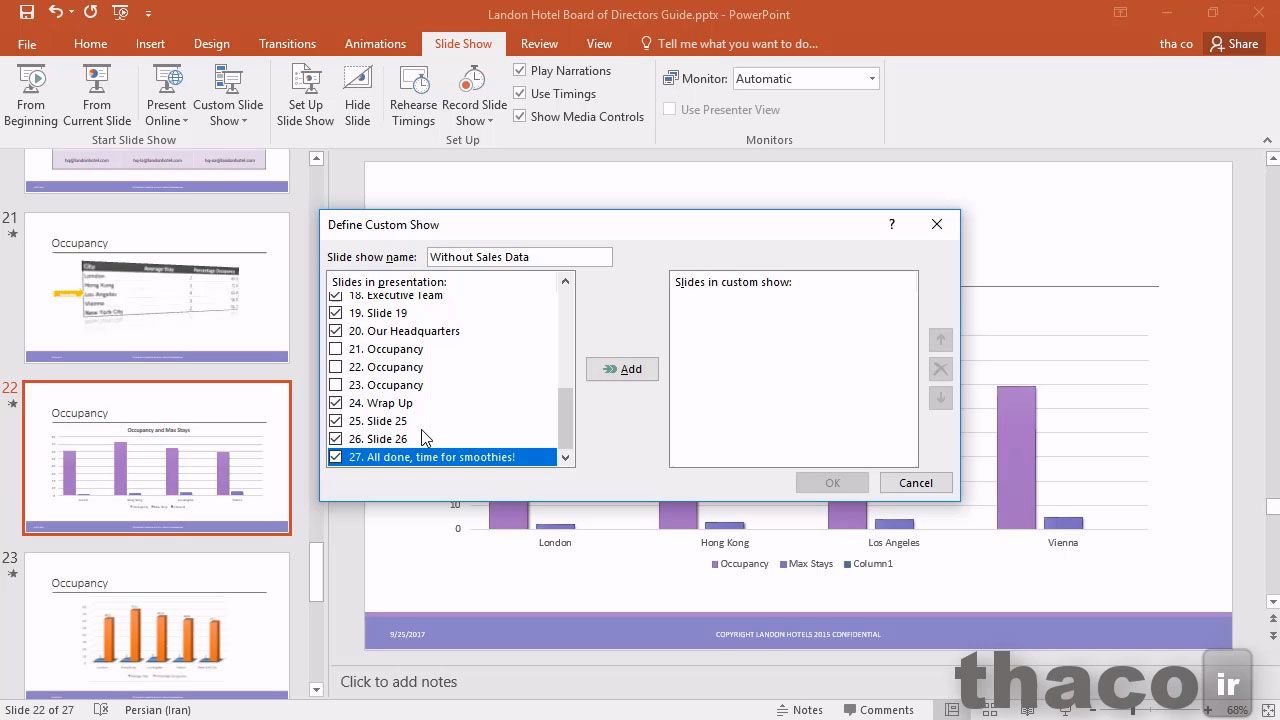This screenshot has height=720, width=1280.
Task: Toggle Use Timings checkbox
Action: [x=520, y=93]
